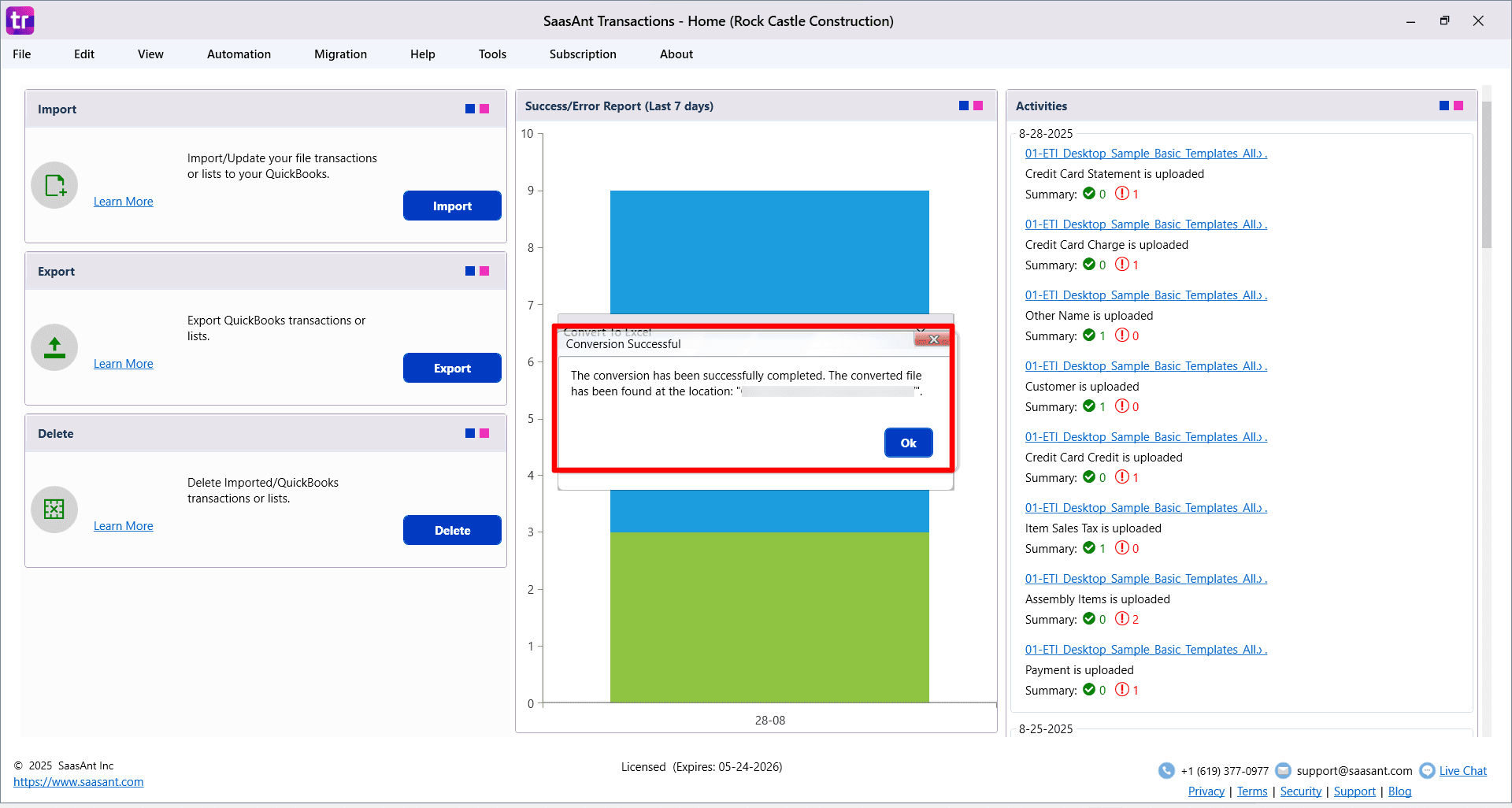Image resolution: width=1512 pixels, height=808 pixels.
Task: Click error icon for Assembly Items summary
Action: point(1122,619)
